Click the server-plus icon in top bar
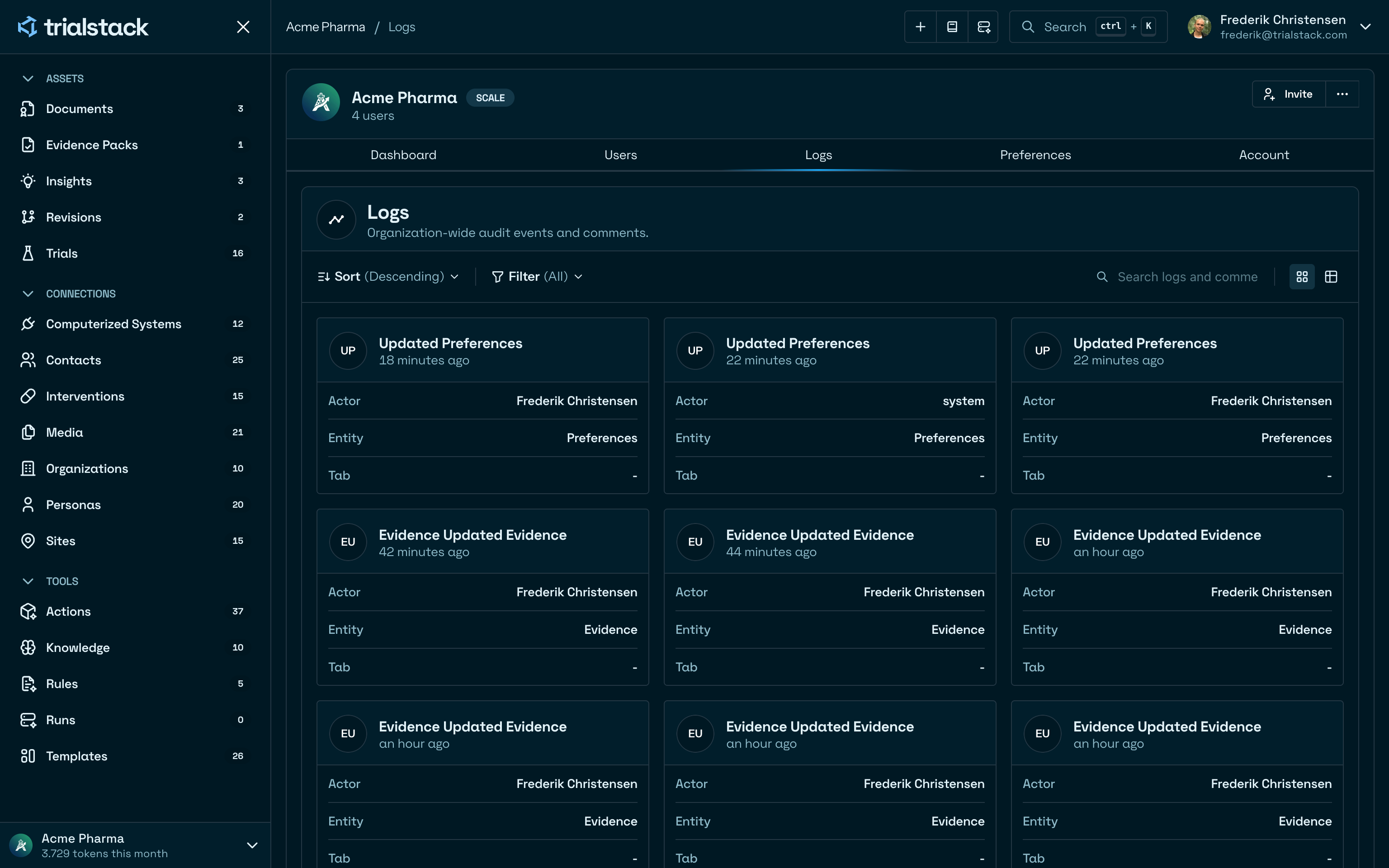 (983, 27)
